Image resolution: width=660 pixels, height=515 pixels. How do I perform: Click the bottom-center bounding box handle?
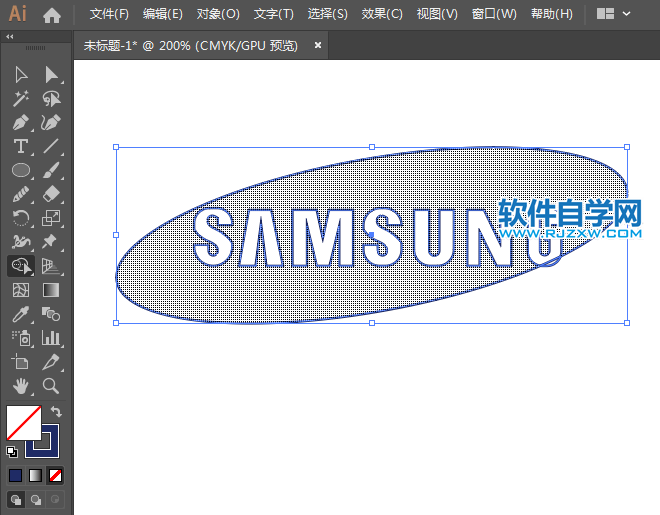pos(372,323)
